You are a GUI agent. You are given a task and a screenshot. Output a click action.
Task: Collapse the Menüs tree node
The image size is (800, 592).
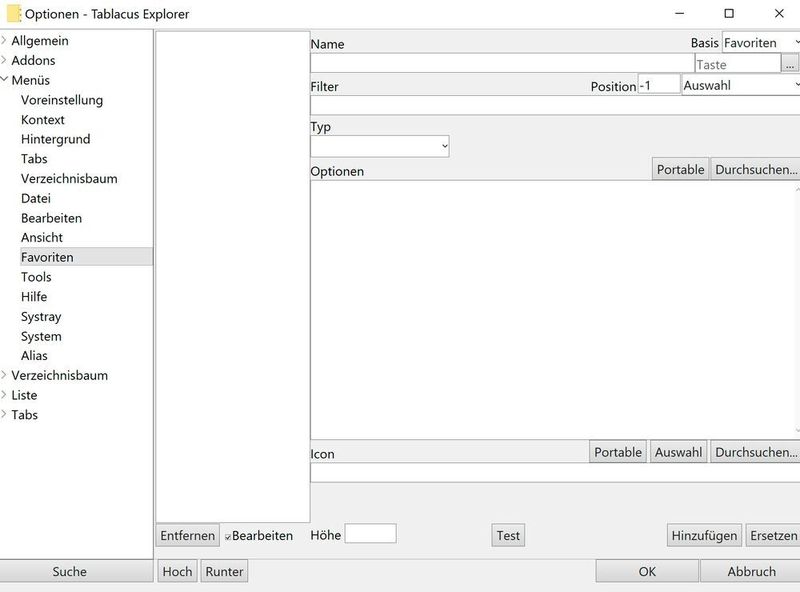click(4, 80)
